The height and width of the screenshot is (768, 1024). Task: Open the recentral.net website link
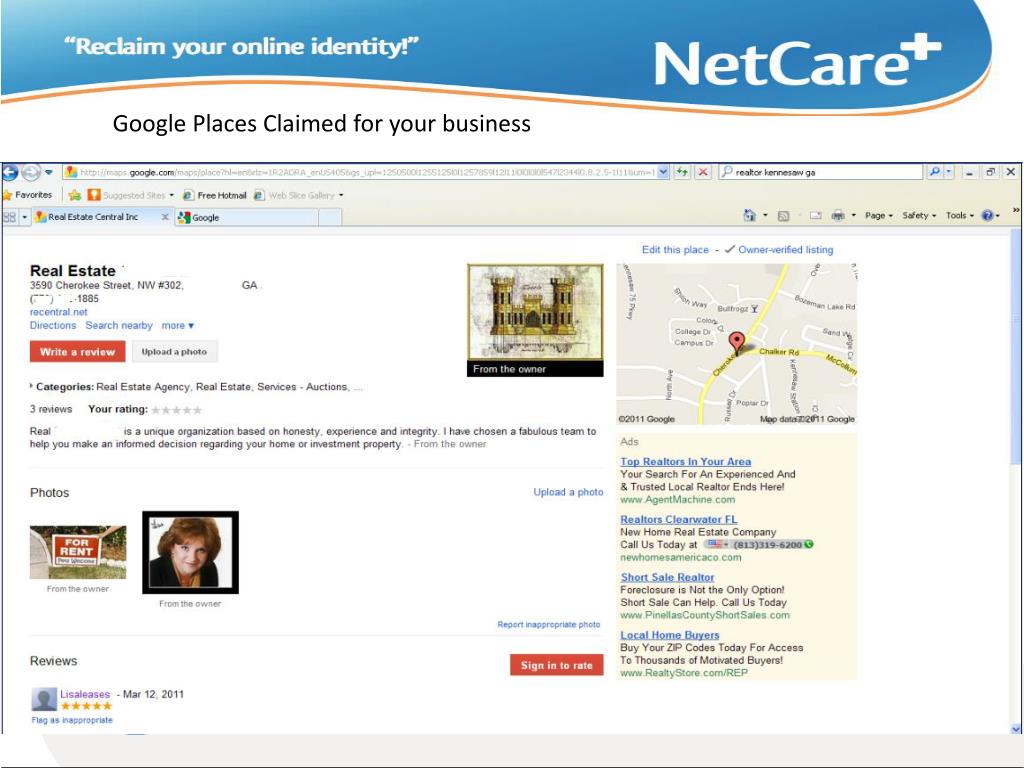pos(59,312)
